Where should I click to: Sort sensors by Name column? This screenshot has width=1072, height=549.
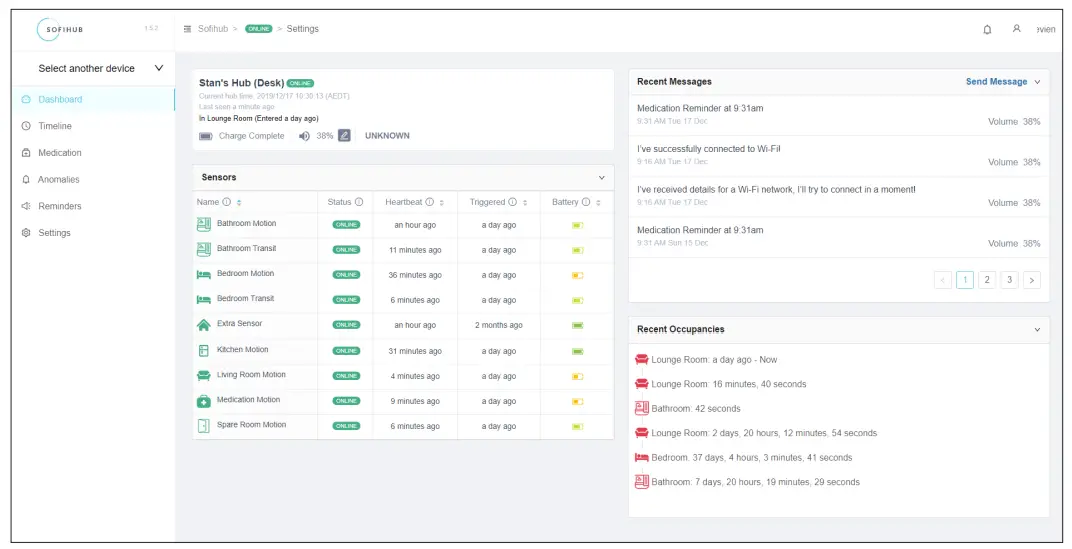(x=239, y=202)
